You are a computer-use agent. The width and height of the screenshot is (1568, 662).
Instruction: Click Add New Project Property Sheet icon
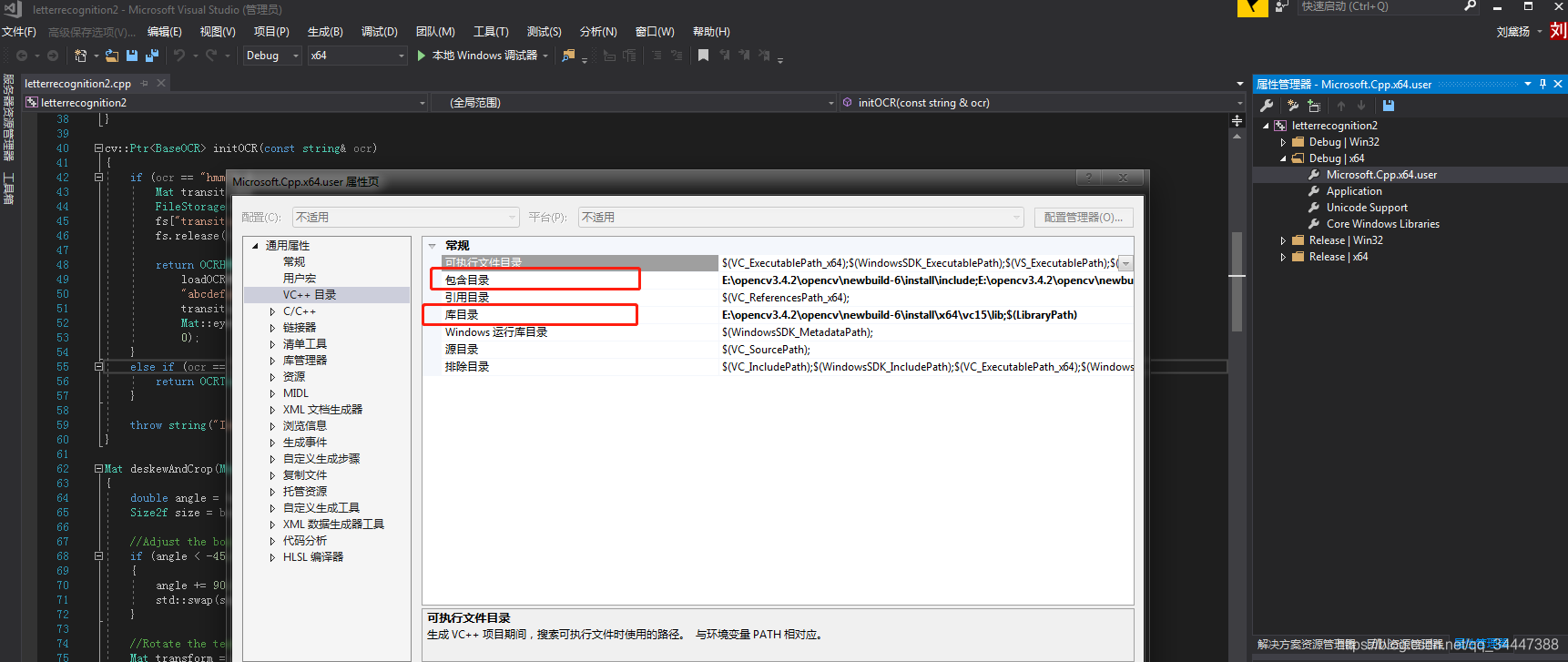coord(1293,106)
